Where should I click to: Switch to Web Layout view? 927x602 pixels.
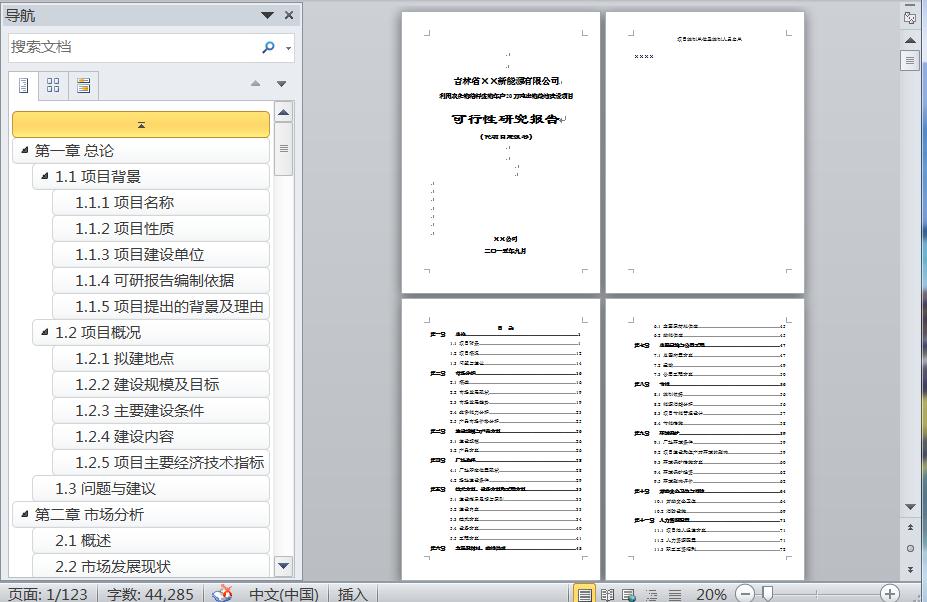pos(629,594)
